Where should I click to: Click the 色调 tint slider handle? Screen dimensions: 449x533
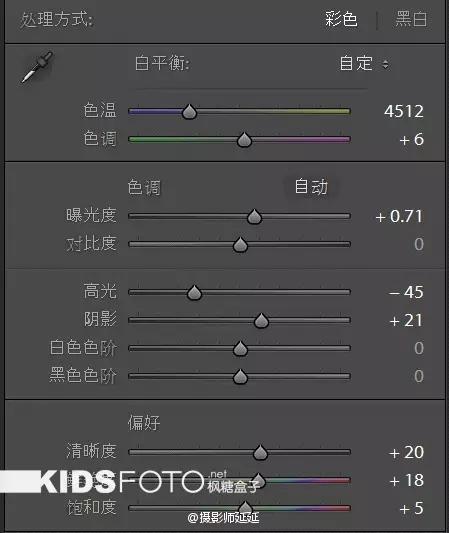tap(244, 140)
